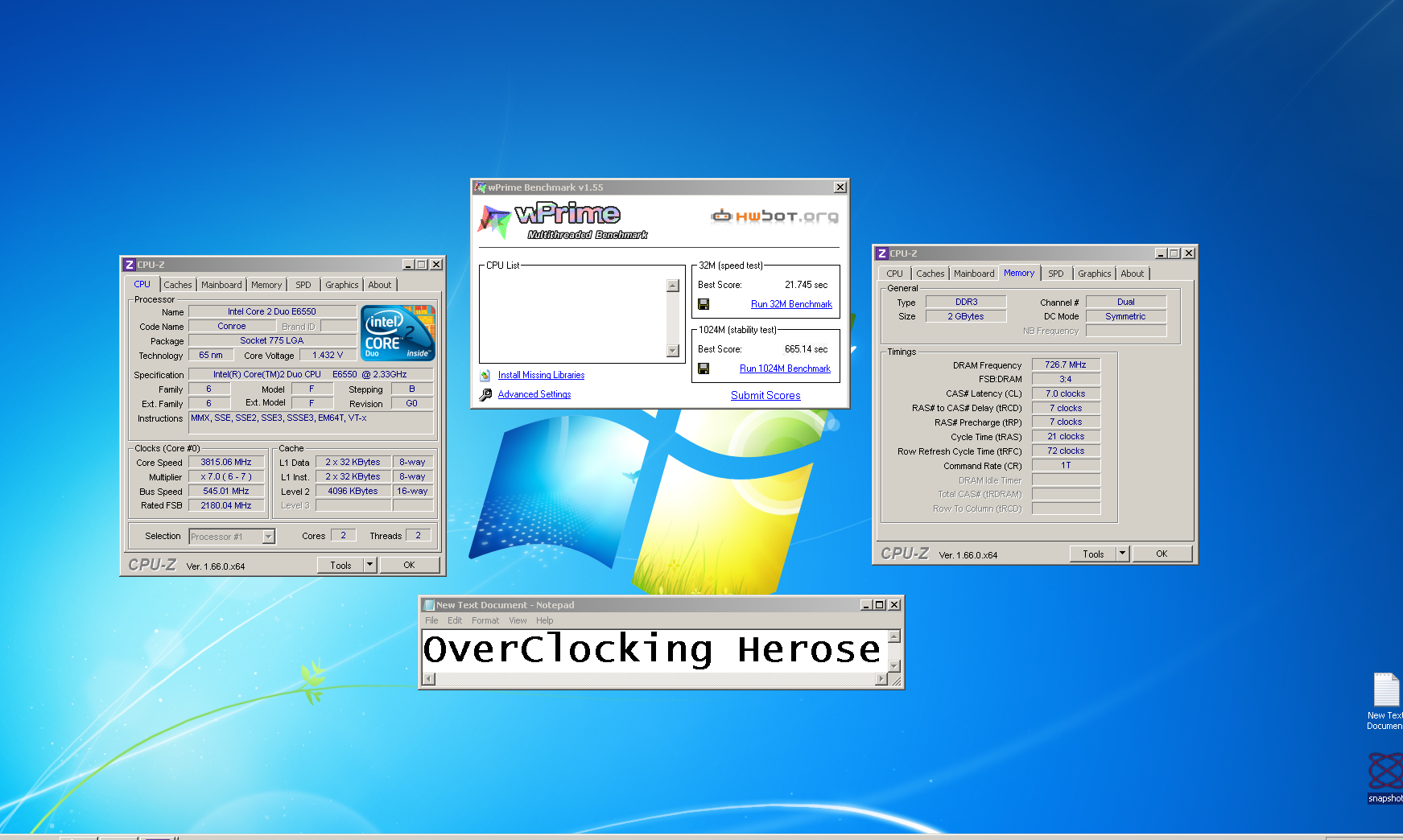Click Run 1024M Benchmark link

coord(785,369)
